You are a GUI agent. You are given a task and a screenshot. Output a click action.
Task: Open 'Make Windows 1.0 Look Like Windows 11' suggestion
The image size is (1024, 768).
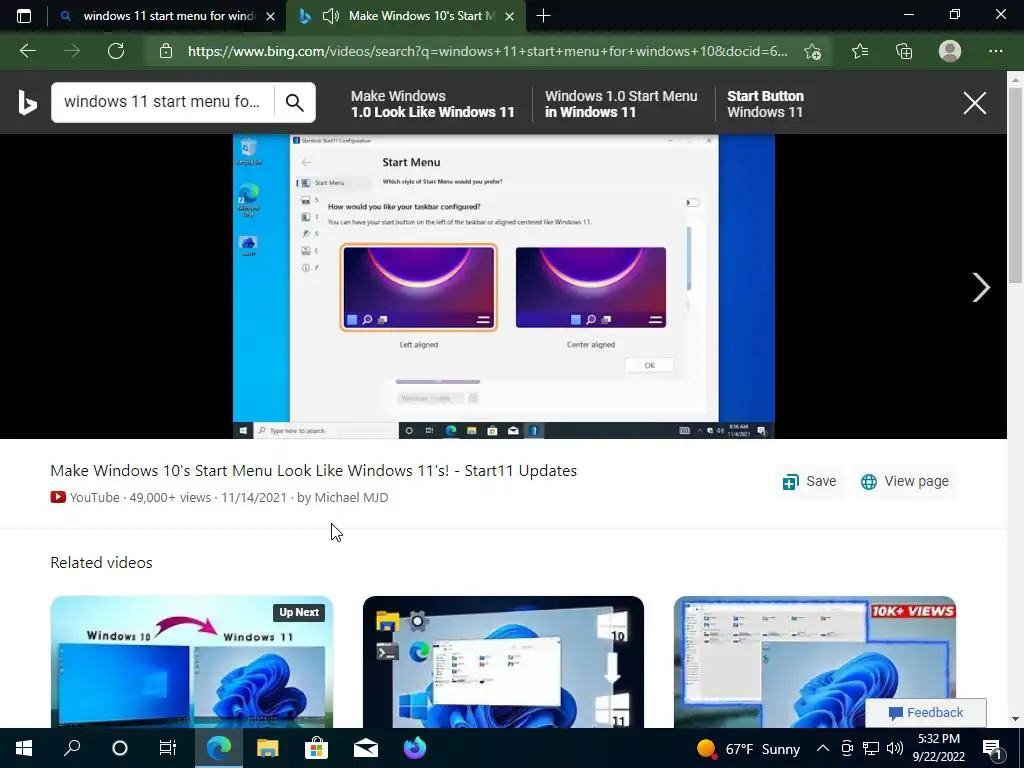pyautogui.click(x=432, y=104)
